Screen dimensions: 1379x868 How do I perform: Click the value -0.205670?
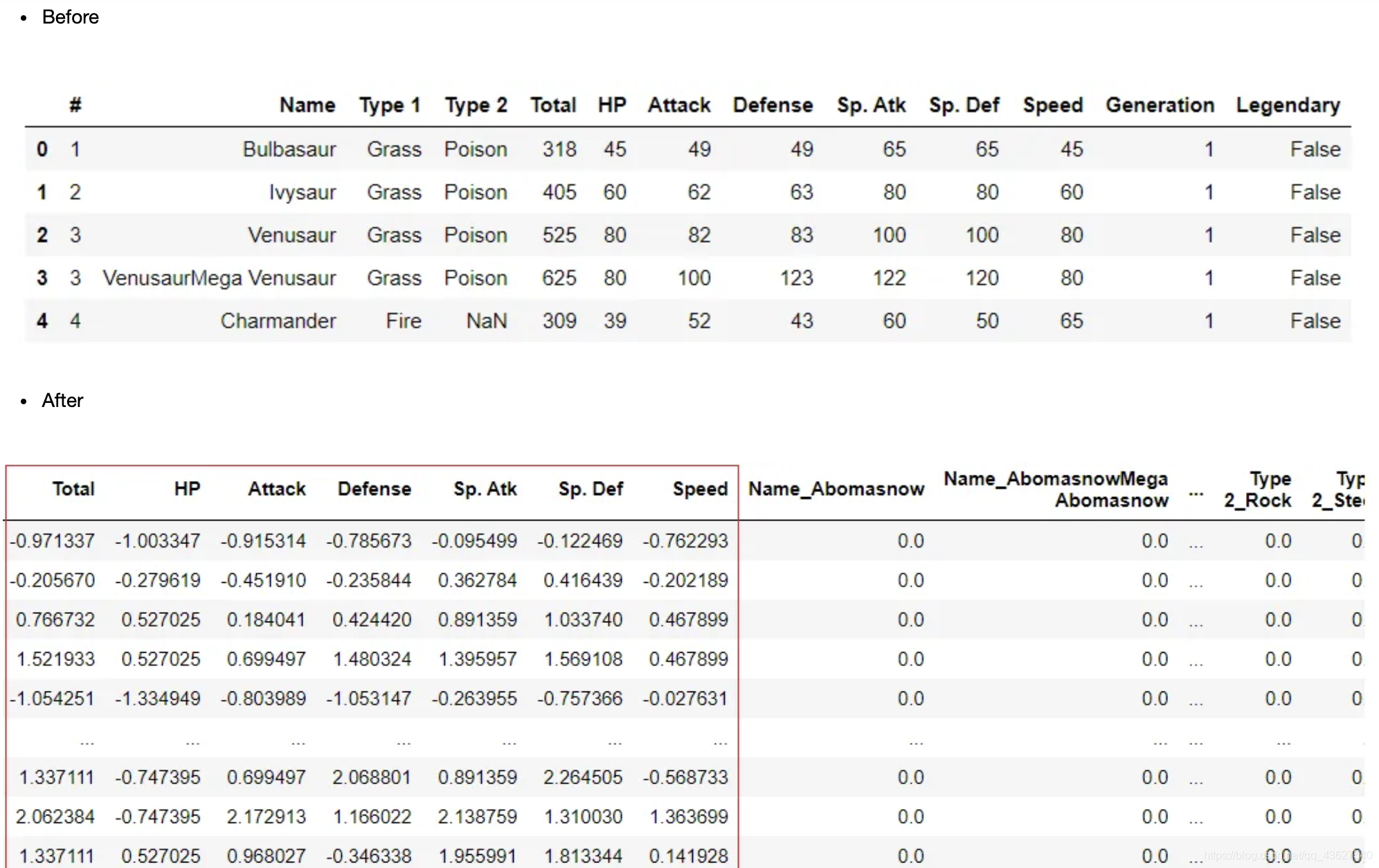pyautogui.click(x=53, y=580)
